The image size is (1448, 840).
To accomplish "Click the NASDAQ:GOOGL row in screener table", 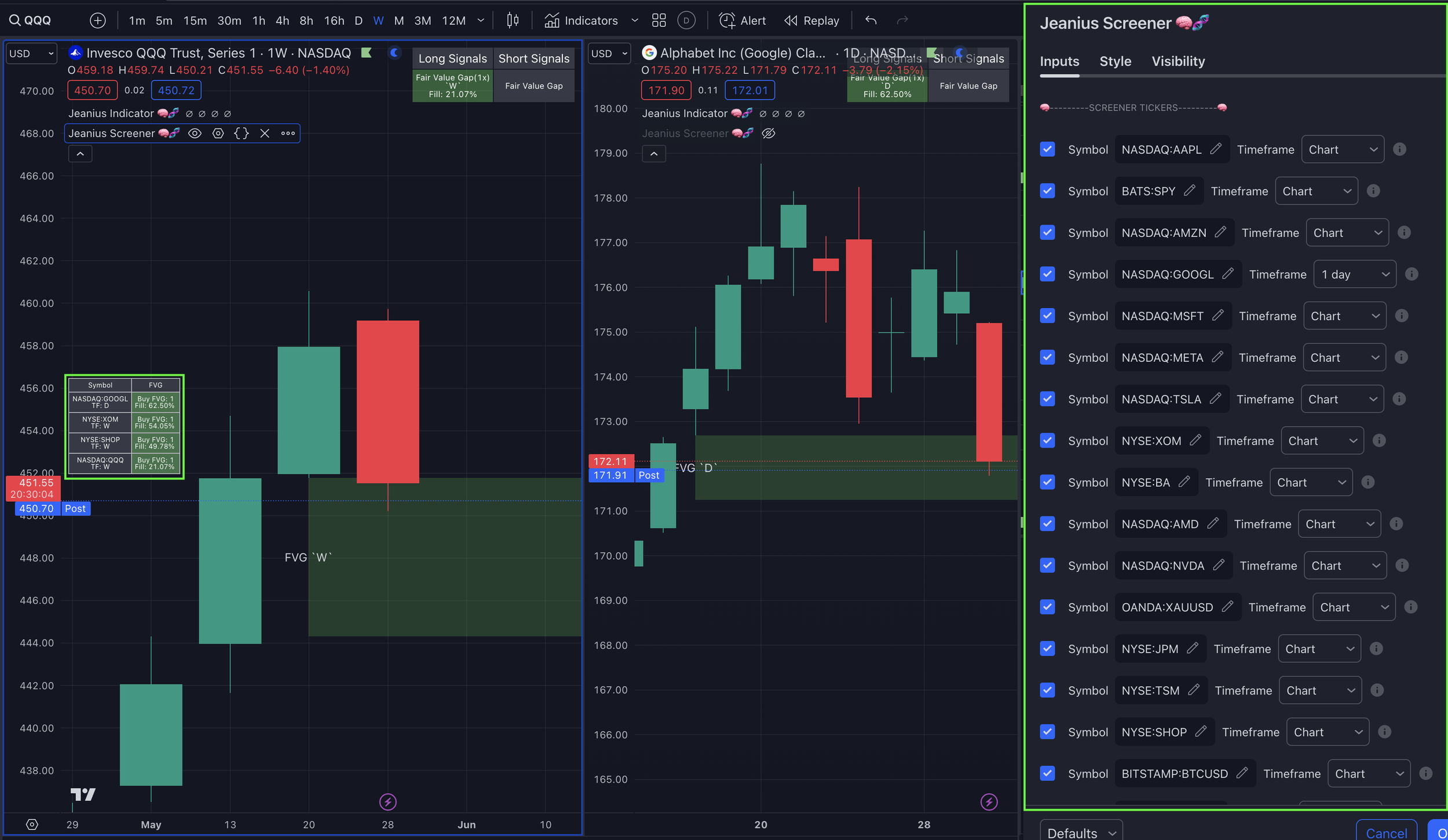I will pos(124,402).
